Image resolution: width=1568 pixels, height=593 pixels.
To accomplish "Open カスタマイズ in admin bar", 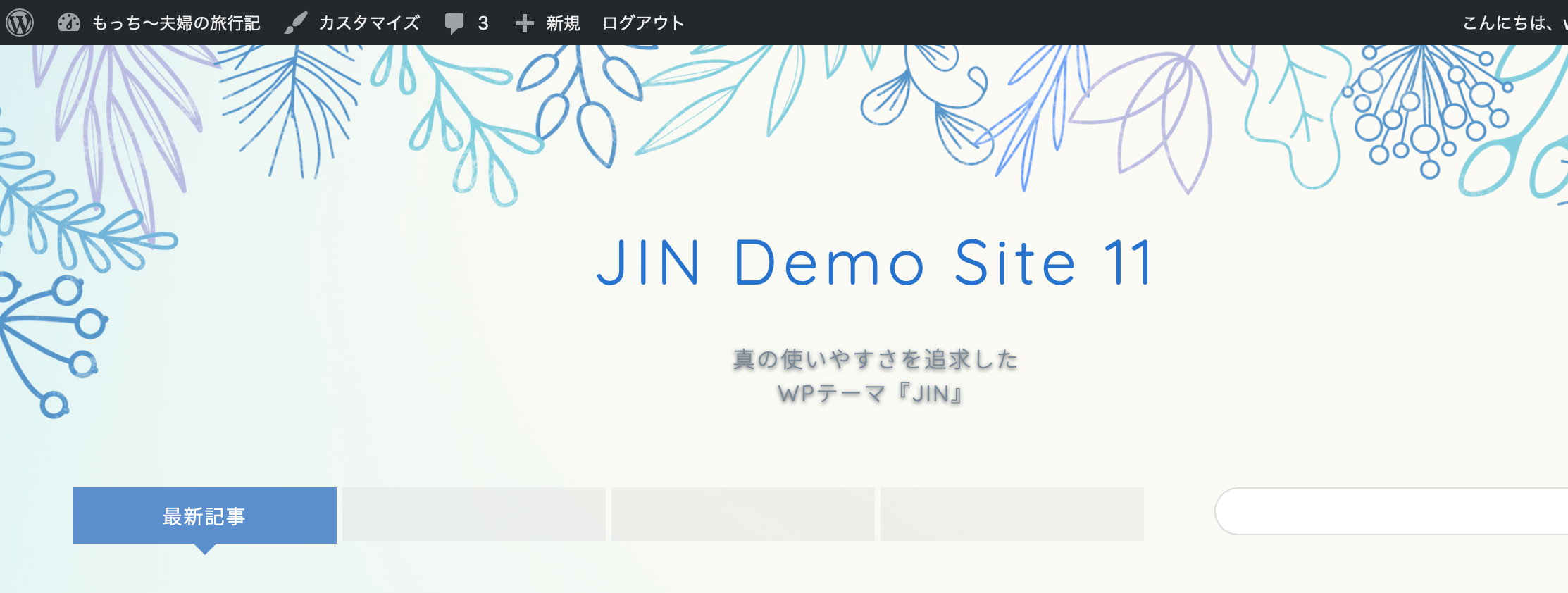I will tap(368, 23).
